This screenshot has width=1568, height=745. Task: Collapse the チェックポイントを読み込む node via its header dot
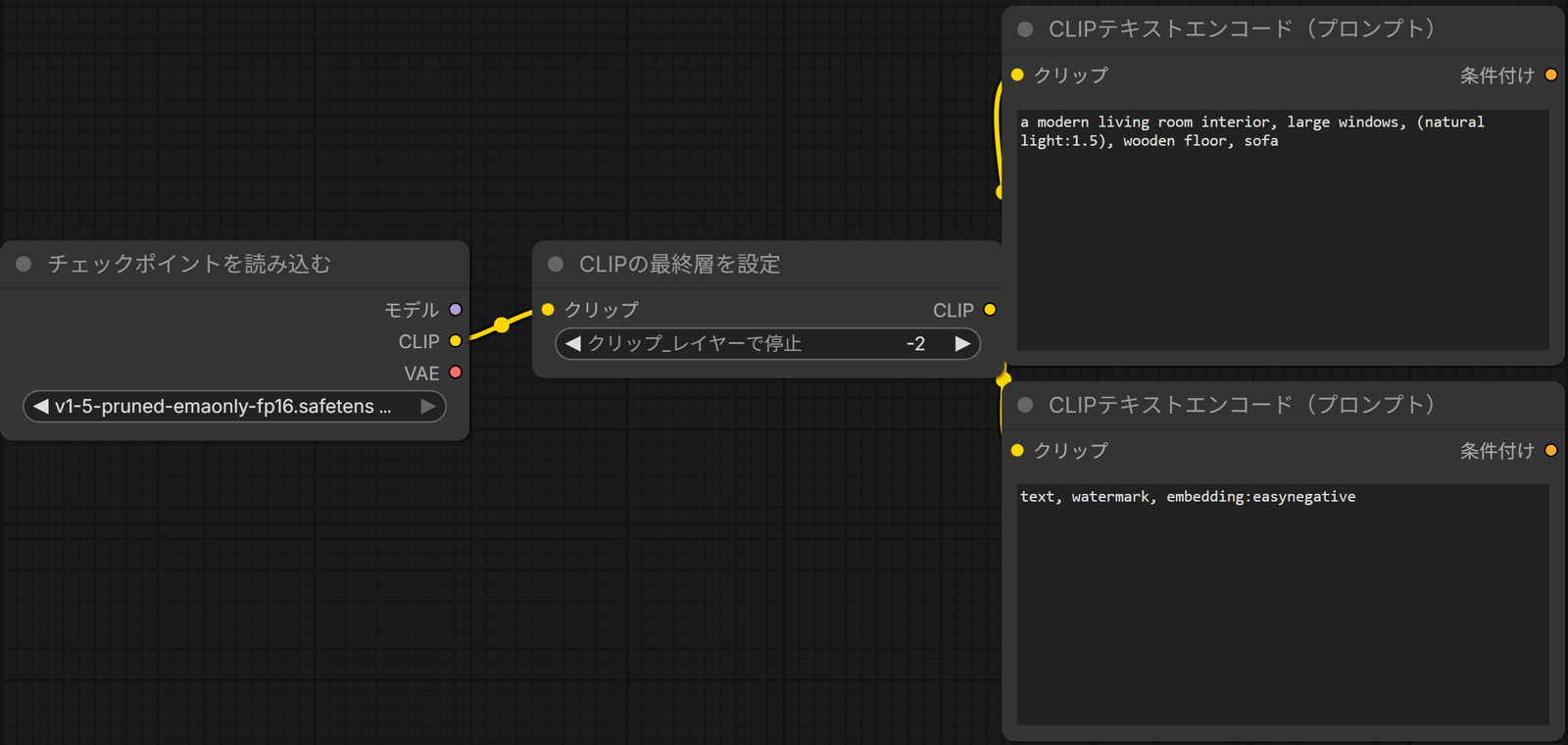24,264
